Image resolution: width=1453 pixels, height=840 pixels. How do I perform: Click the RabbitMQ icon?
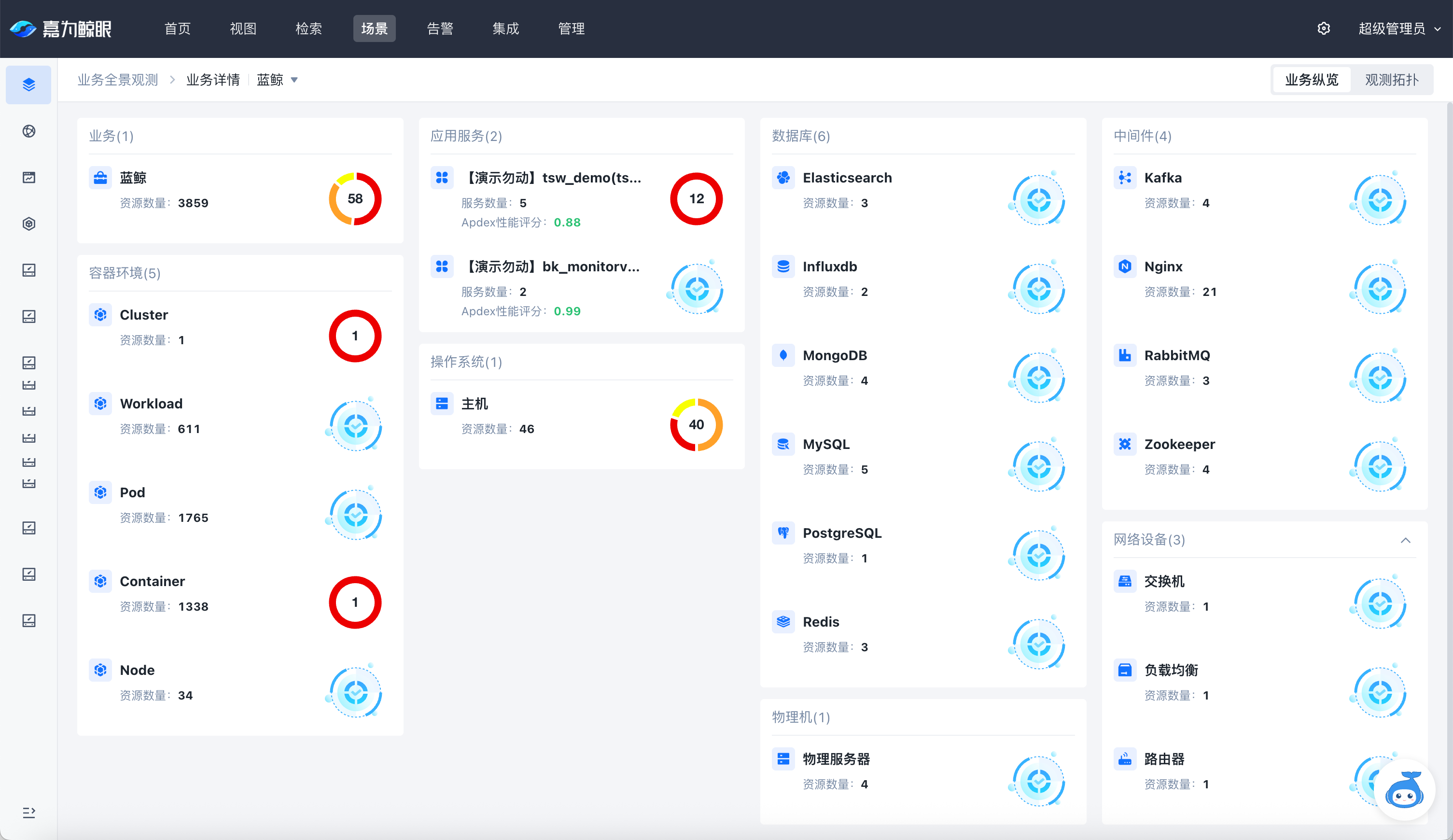(x=1124, y=355)
